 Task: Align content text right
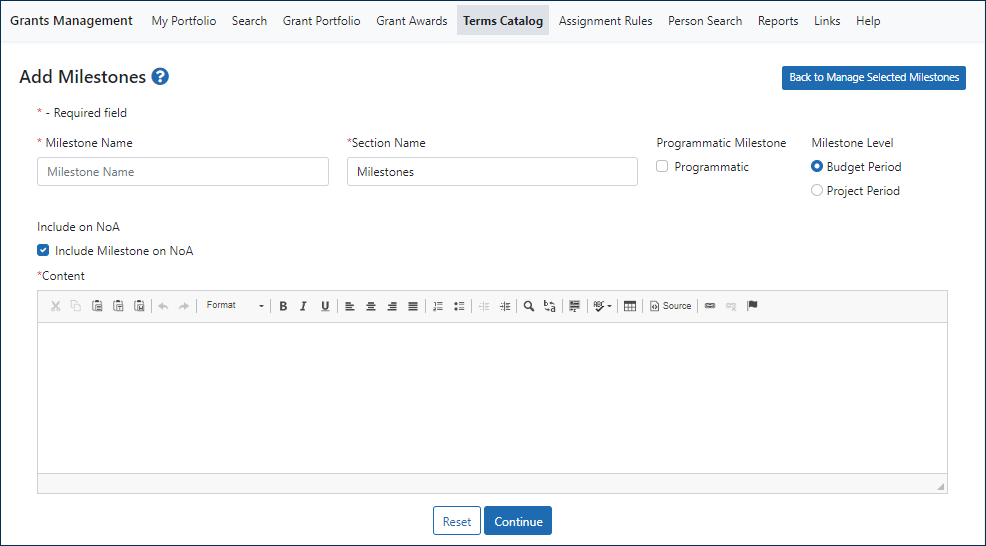point(392,306)
